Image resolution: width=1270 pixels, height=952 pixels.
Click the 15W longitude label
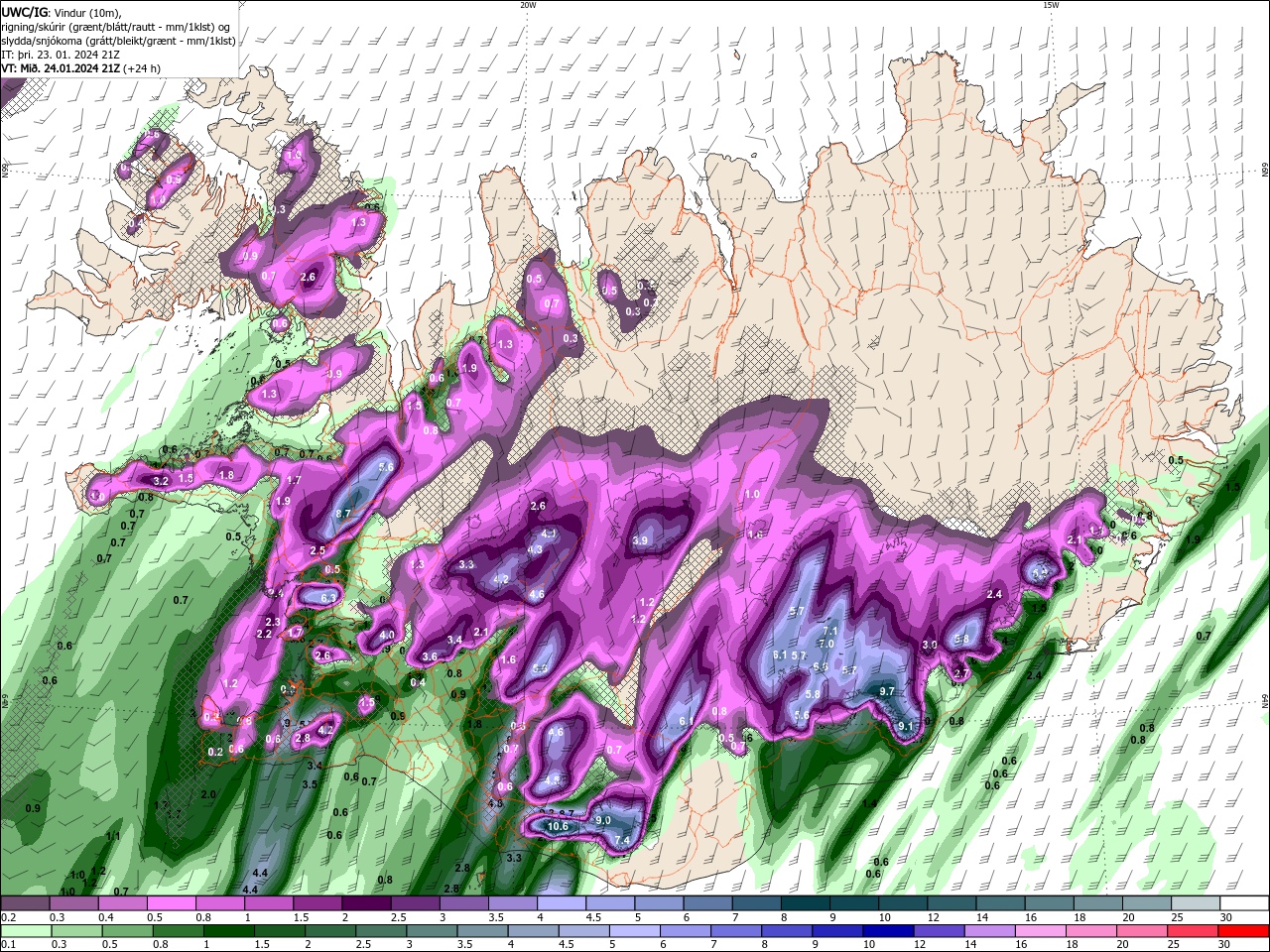(x=1051, y=5)
